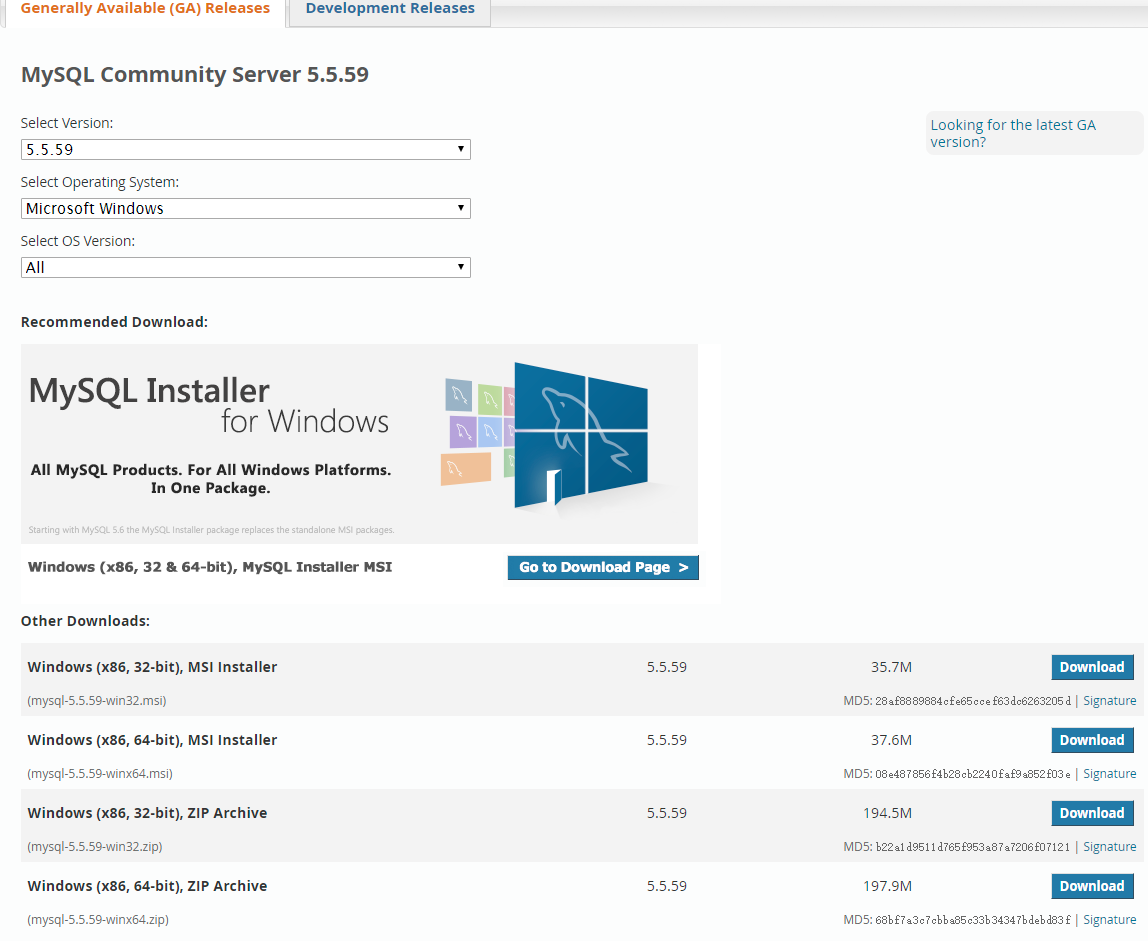Screen dimensions: 1148x941
Task: Open Signature link for mysql-5.5.59-win32.msi
Action: click(1109, 701)
